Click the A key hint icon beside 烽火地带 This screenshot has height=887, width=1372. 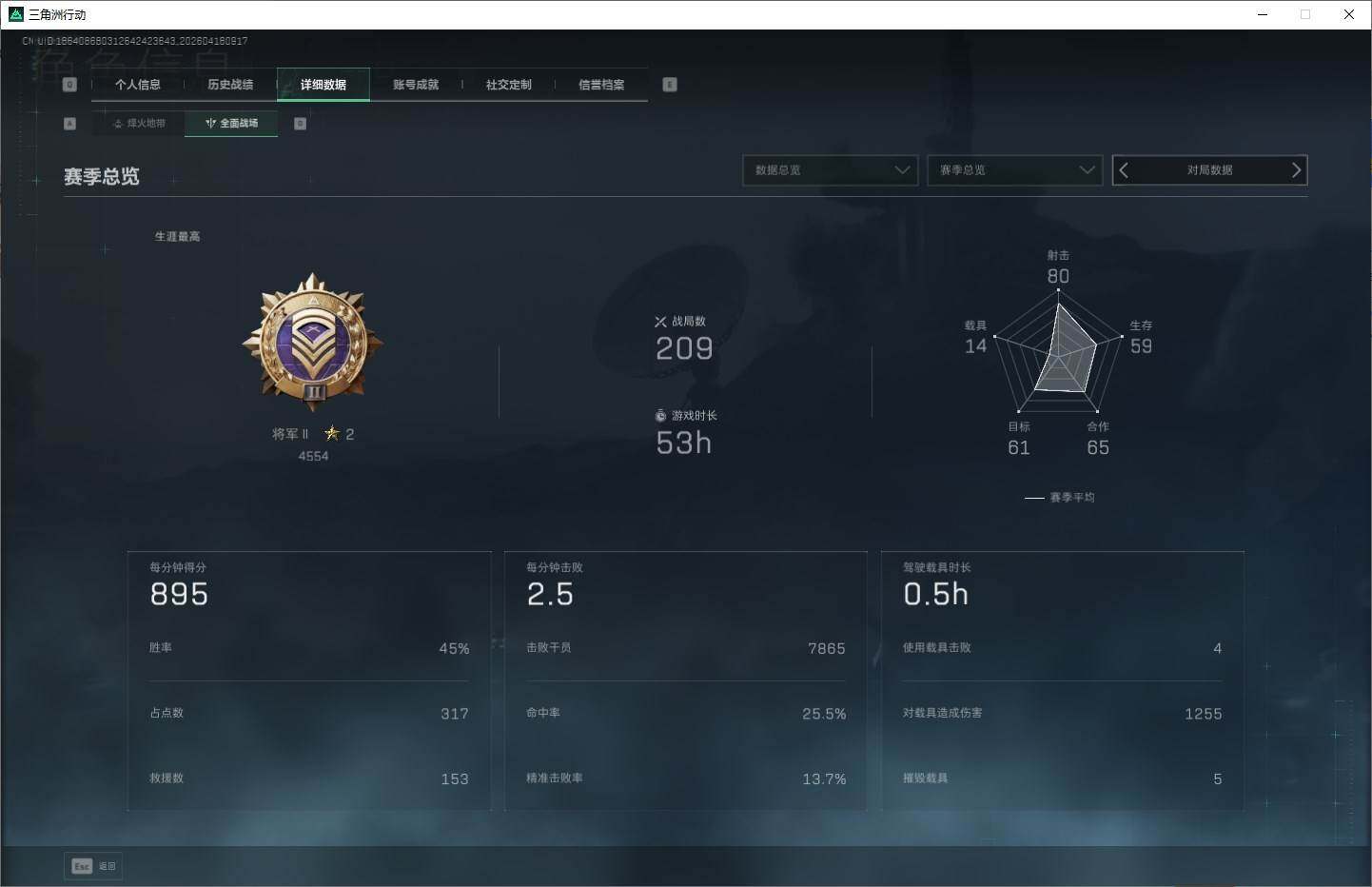tap(69, 124)
